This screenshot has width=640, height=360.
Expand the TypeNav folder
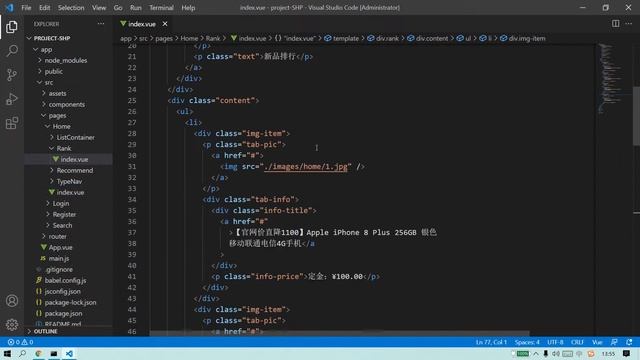click(69, 181)
